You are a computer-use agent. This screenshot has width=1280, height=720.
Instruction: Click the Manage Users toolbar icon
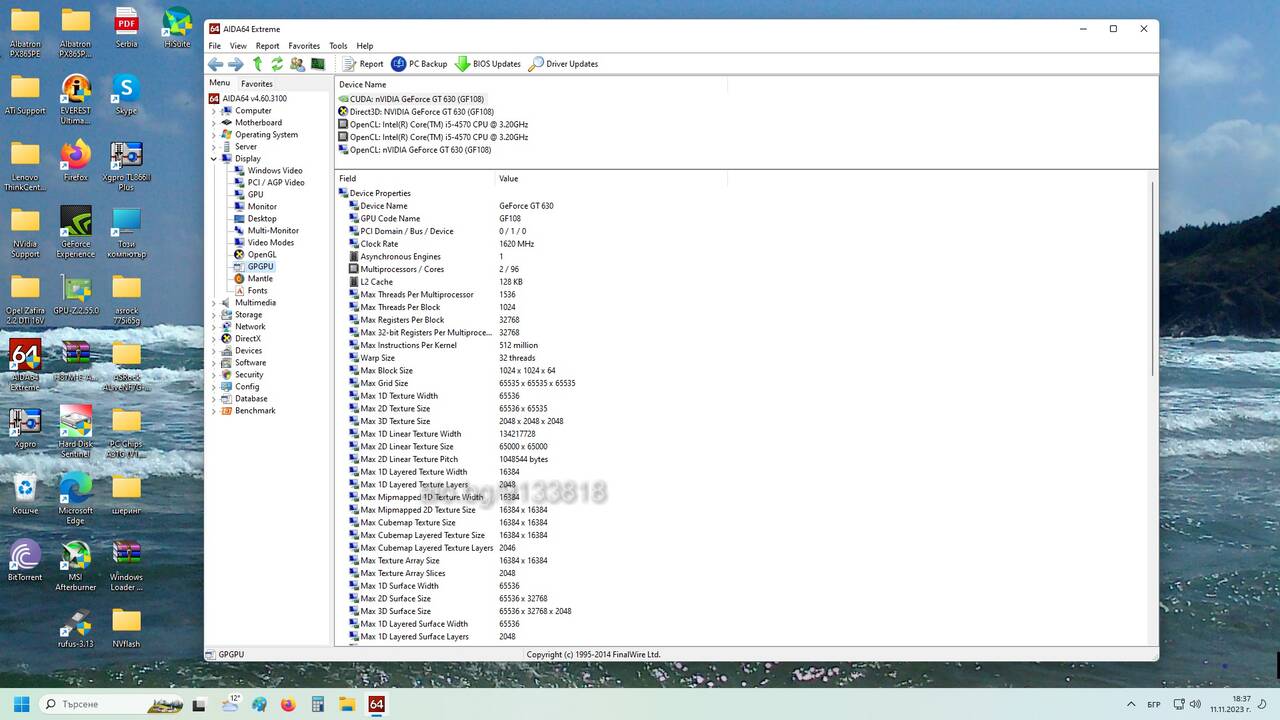(x=297, y=64)
